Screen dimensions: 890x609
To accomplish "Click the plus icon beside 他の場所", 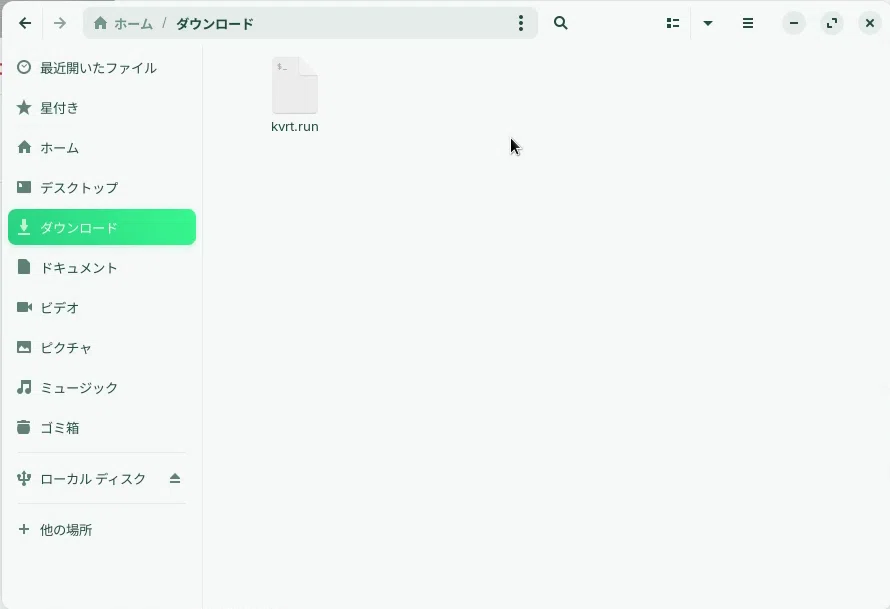I will point(24,530).
